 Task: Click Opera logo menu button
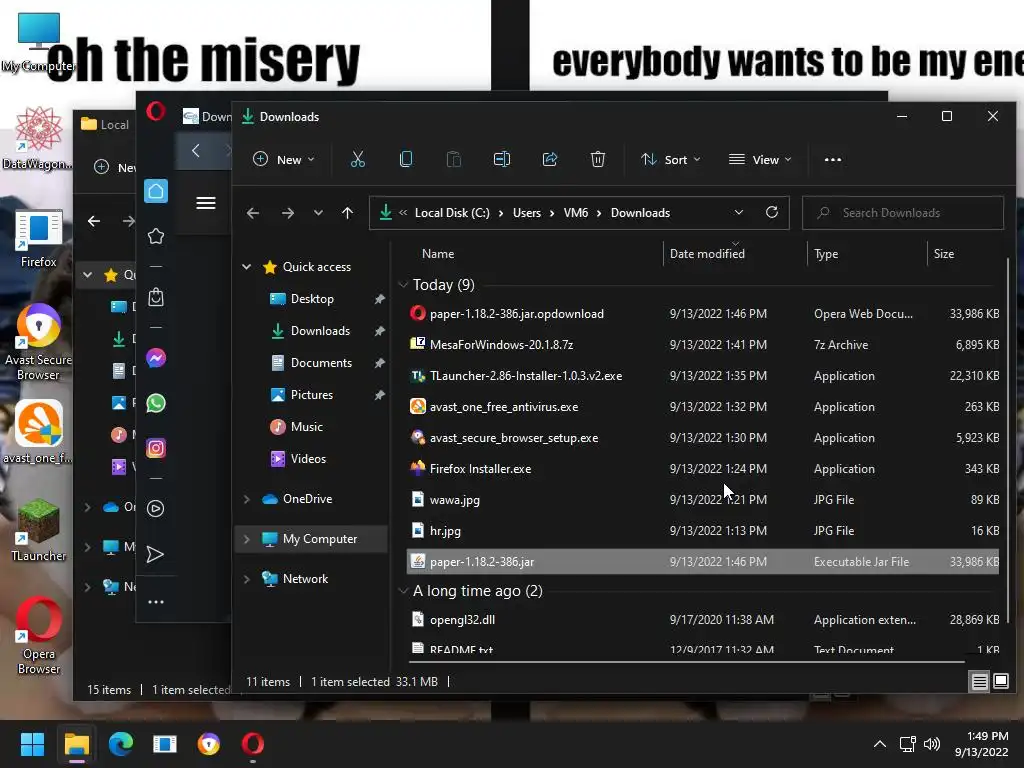[155, 111]
